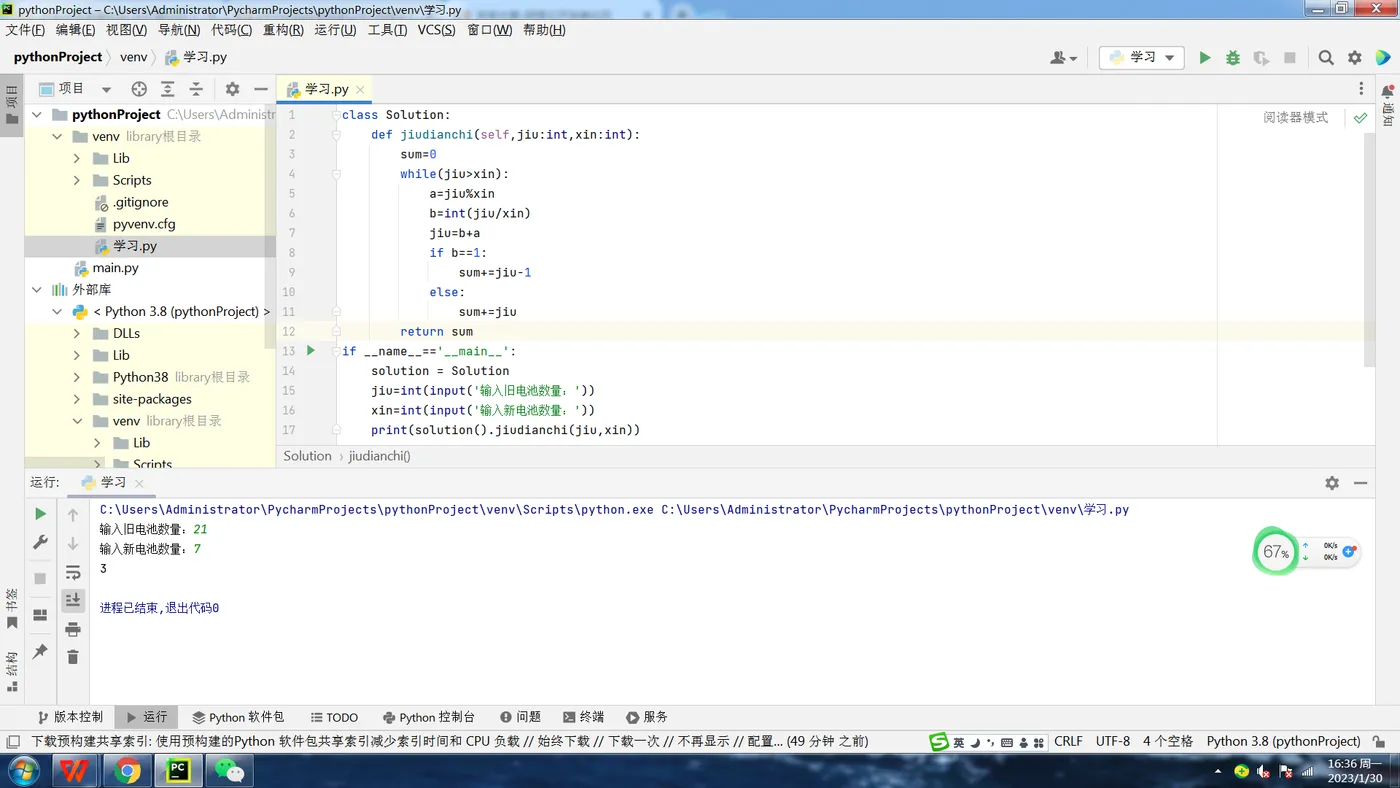Screen dimensions: 1400x788
Task: Click the 4 个空格 indent setting
Action: click(1168, 741)
